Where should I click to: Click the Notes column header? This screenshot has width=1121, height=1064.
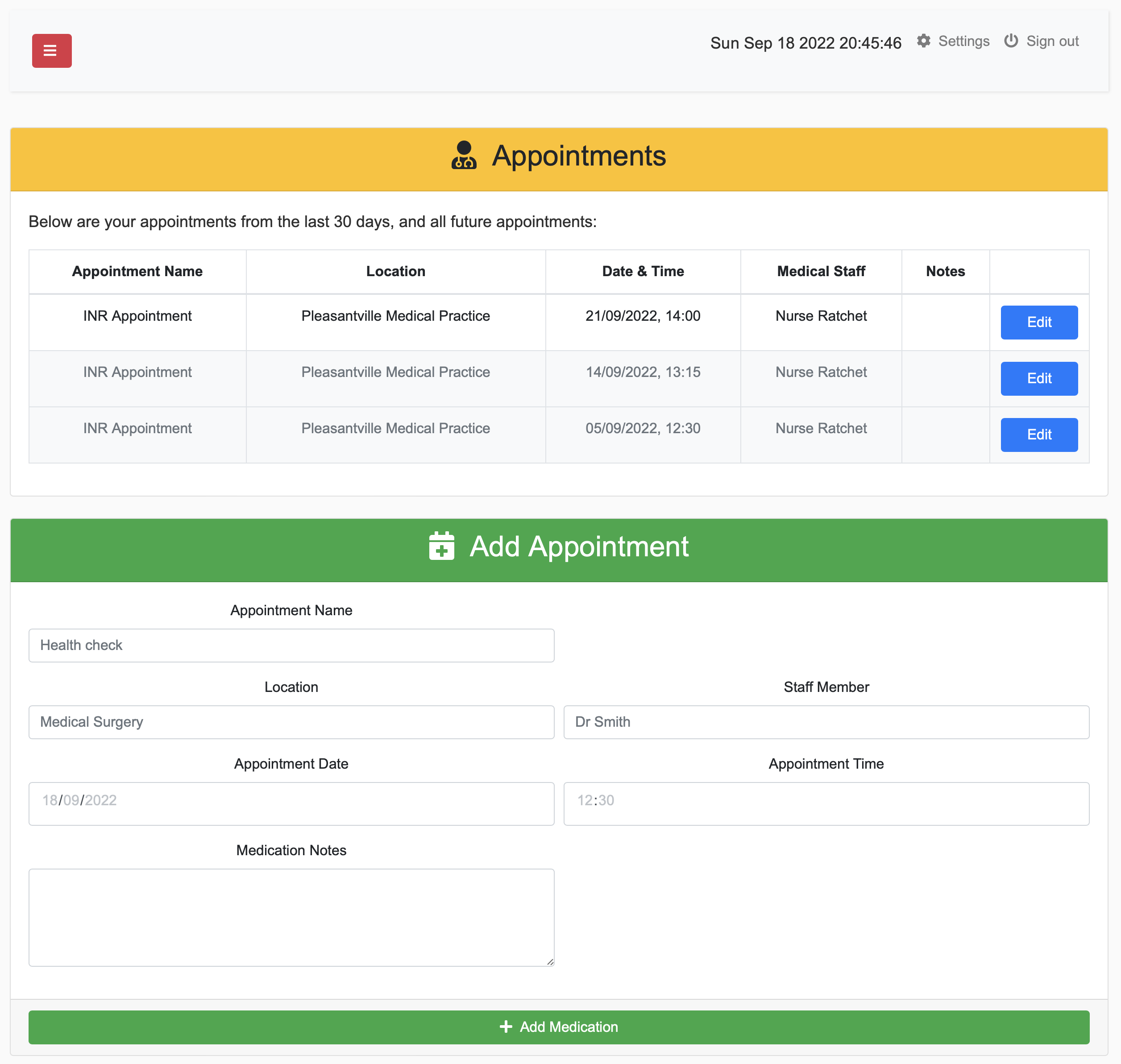pos(945,272)
